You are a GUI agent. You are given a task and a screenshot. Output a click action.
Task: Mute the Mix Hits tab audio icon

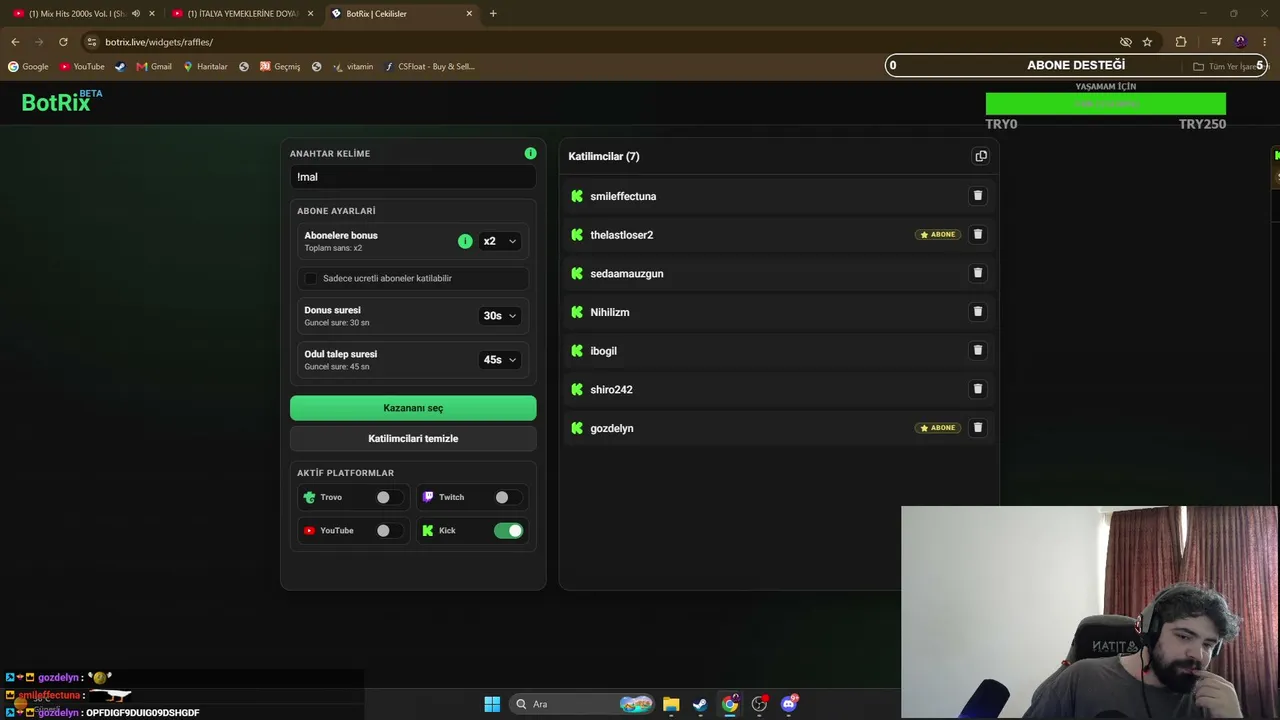[x=136, y=14]
